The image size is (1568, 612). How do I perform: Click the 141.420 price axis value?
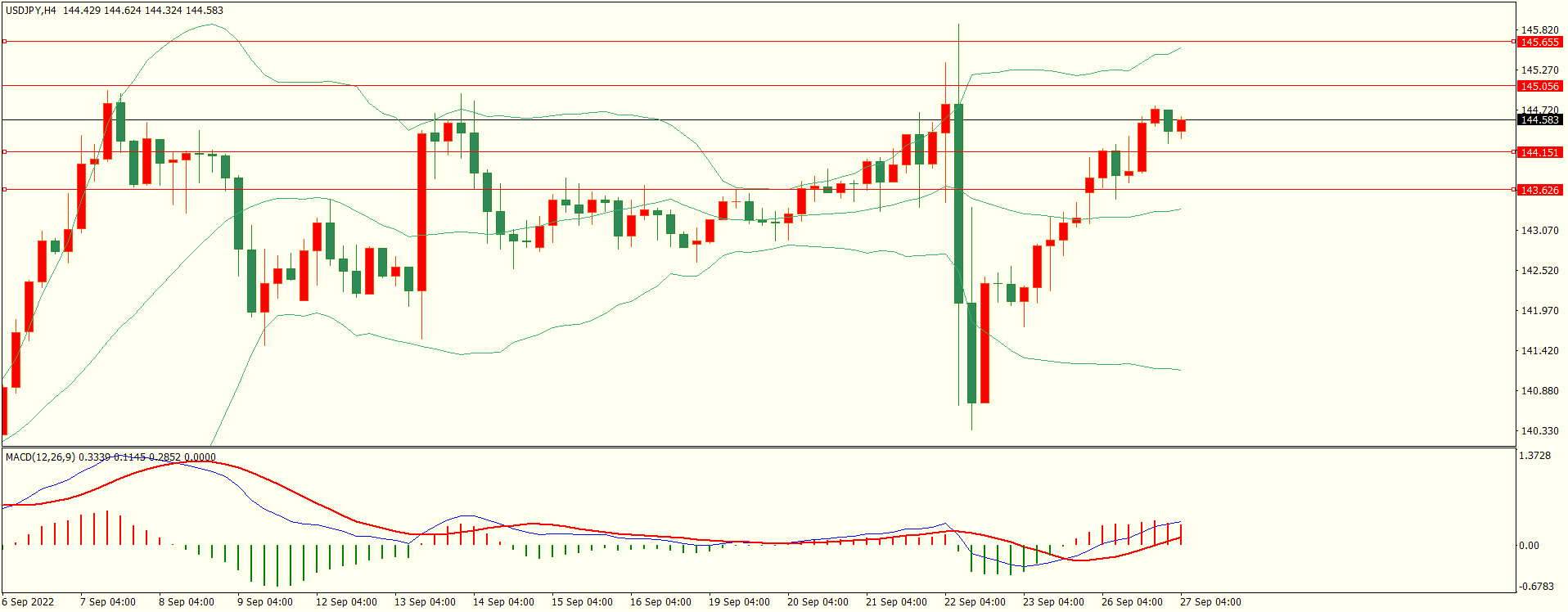1539,351
